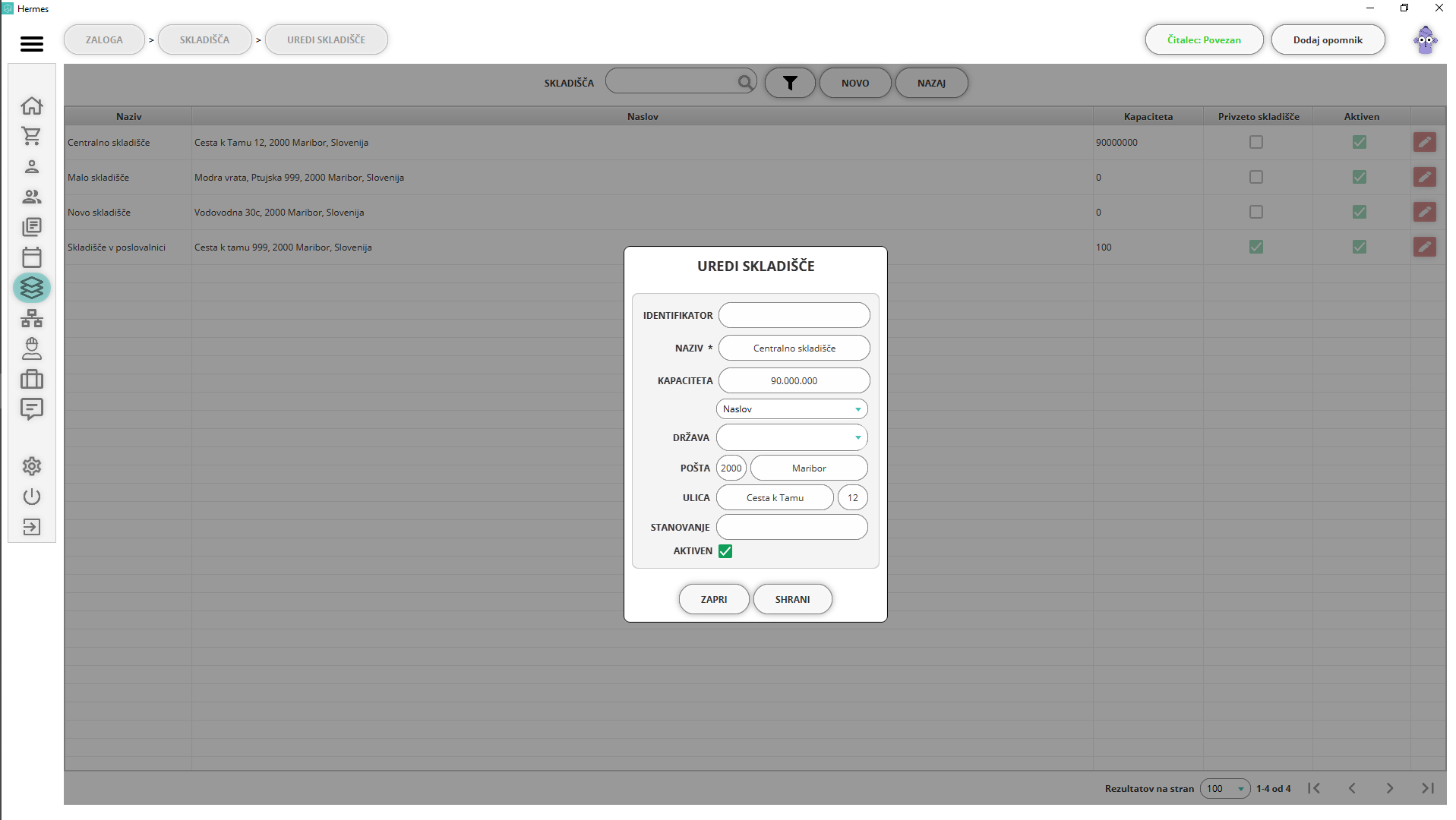Image resolution: width=1456 pixels, height=820 pixels.
Task: Edit the Malo skladišče row pencil
Action: [x=1425, y=177]
